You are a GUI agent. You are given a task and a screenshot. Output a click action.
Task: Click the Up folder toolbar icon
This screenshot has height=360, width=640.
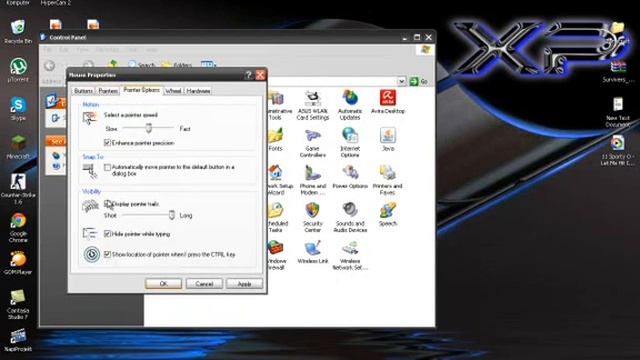113,64
